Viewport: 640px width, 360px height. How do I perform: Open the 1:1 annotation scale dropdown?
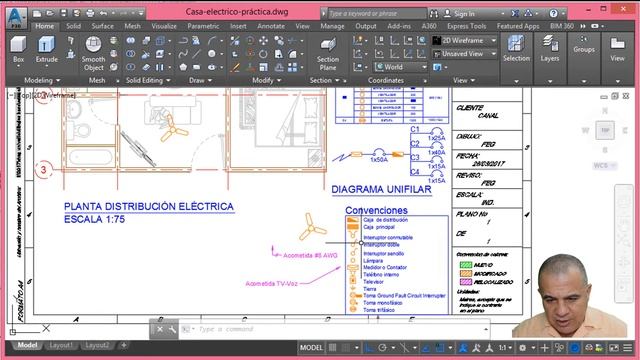click(505, 348)
